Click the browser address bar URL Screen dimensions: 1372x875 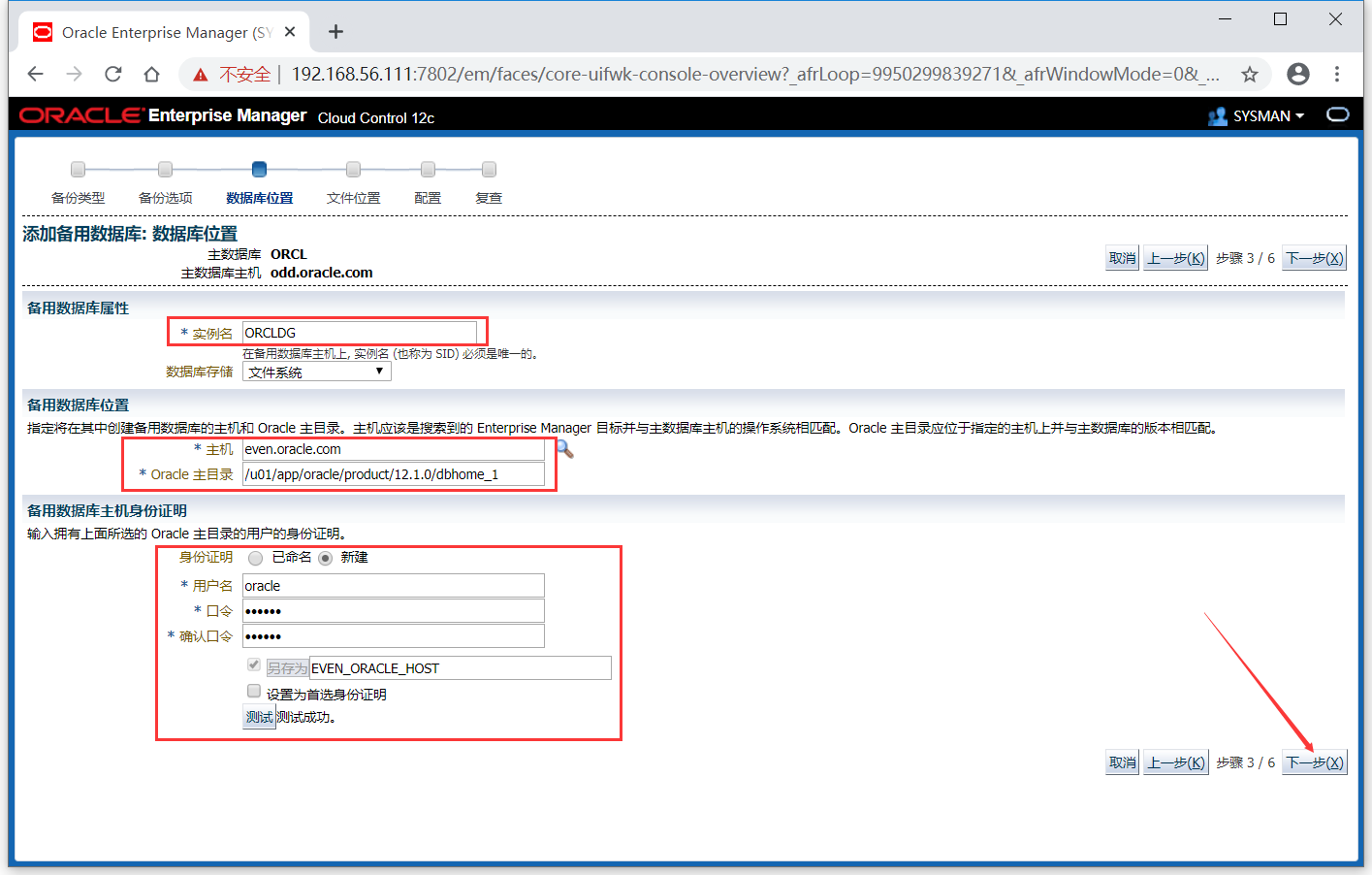pos(755,74)
